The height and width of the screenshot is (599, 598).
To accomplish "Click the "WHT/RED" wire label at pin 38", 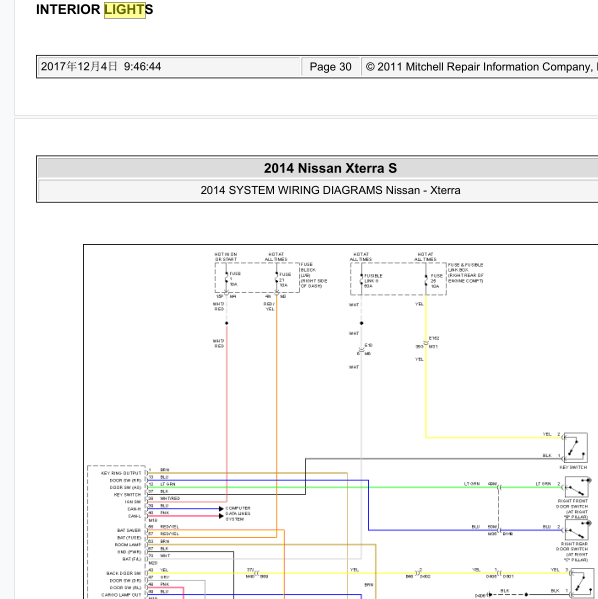I will [170, 499].
